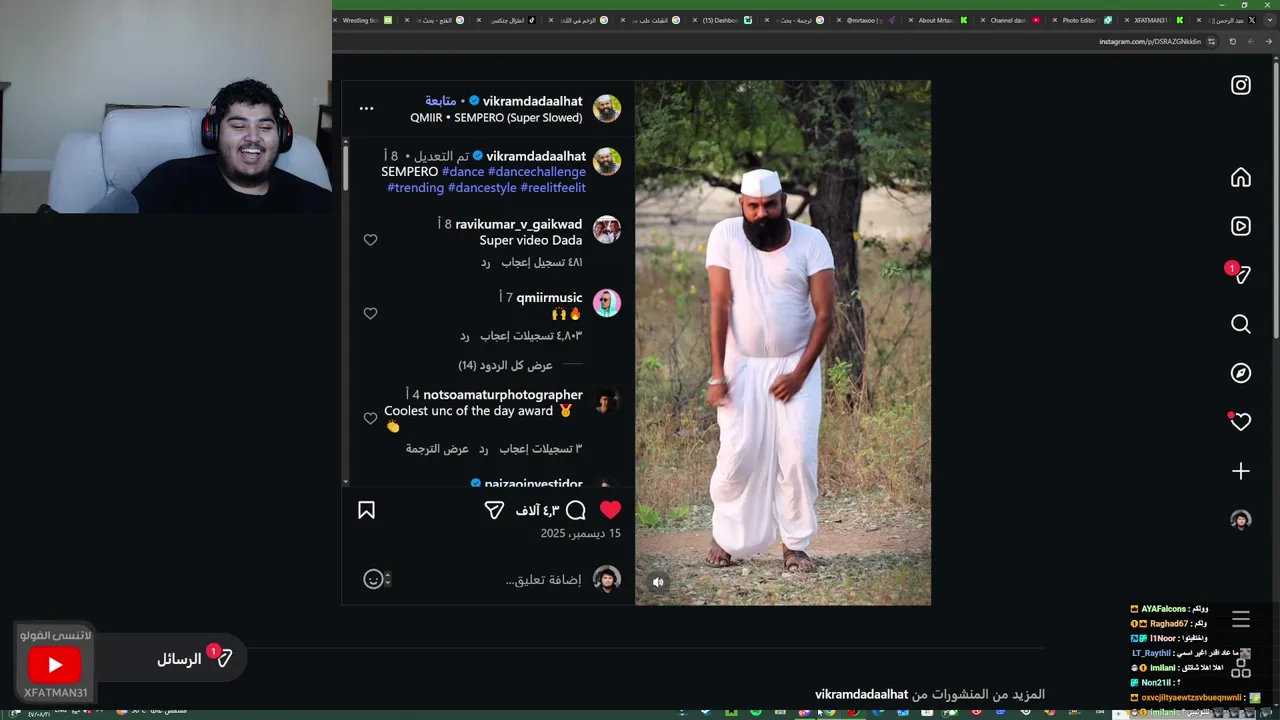Open the More hamburger menu icon
Viewport: 1280px width, 720px height.
pos(1241,620)
